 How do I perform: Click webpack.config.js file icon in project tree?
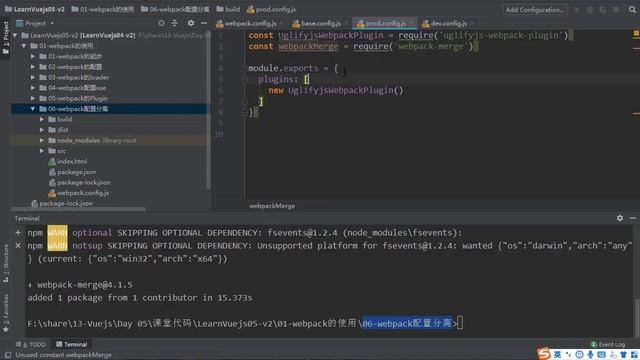coord(52,193)
